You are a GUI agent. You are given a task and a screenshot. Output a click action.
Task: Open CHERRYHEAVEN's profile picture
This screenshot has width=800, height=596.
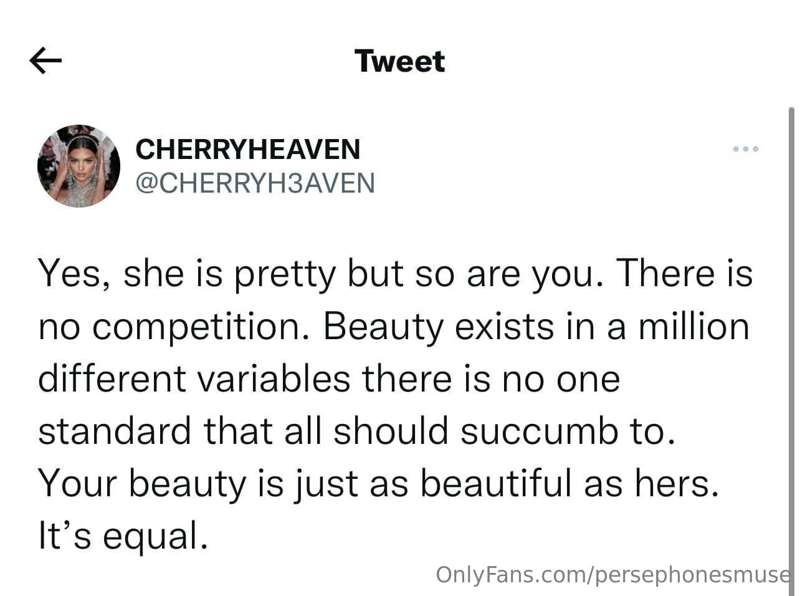79,166
